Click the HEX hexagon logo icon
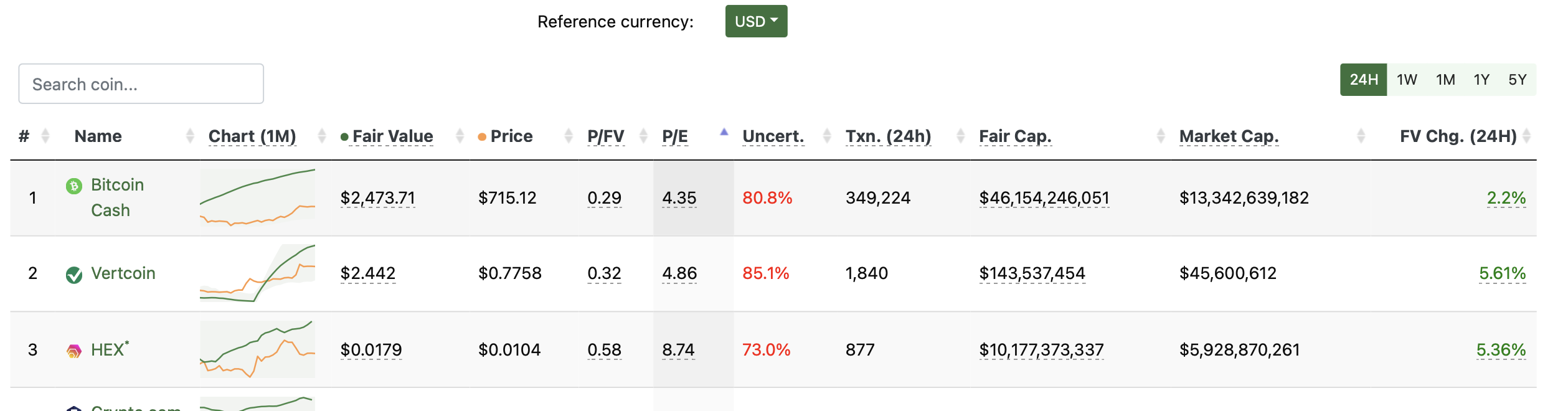1568x411 pixels. click(73, 351)
